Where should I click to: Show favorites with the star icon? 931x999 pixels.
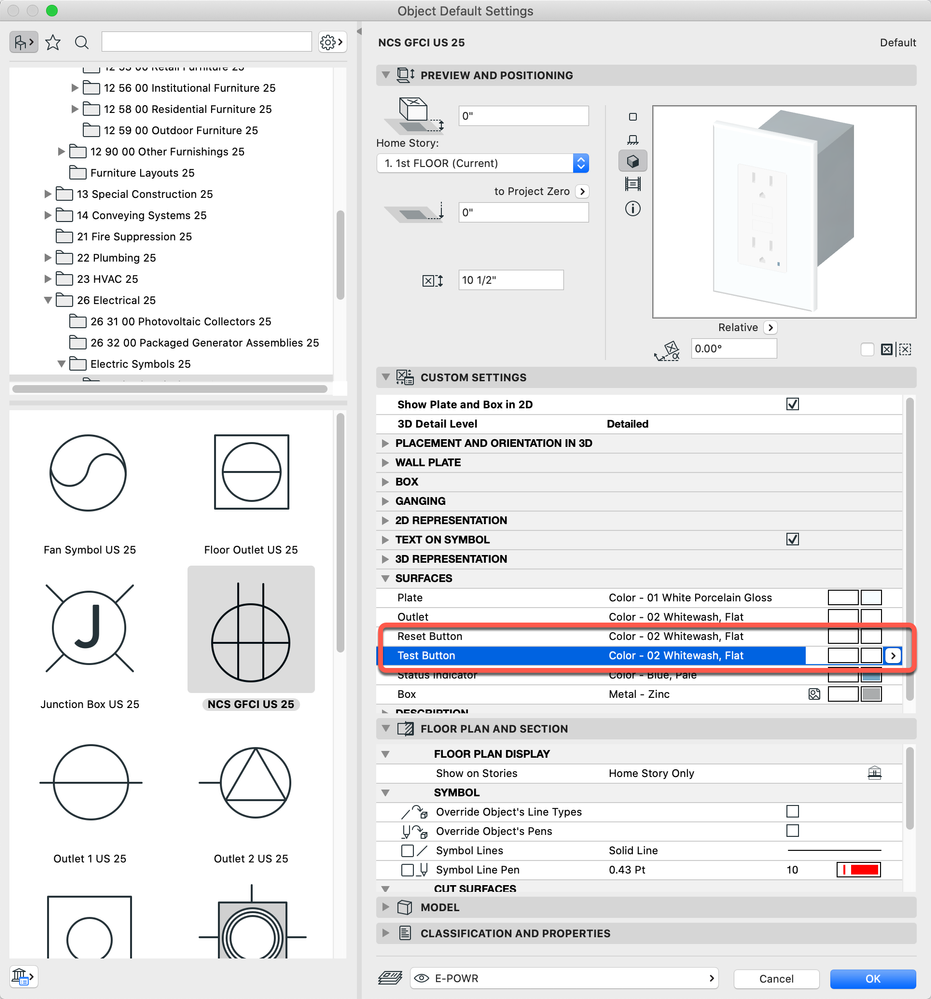pyautogui.click(x=53, y=43)
